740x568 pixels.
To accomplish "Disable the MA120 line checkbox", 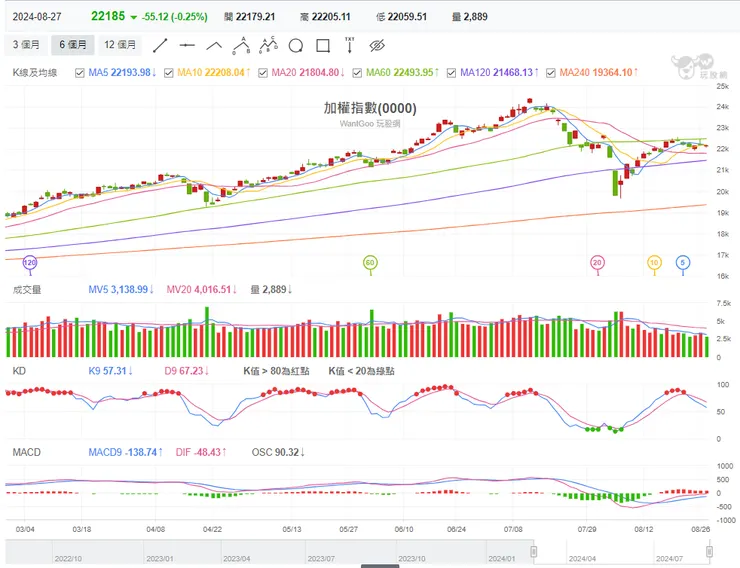I will 451,73.
